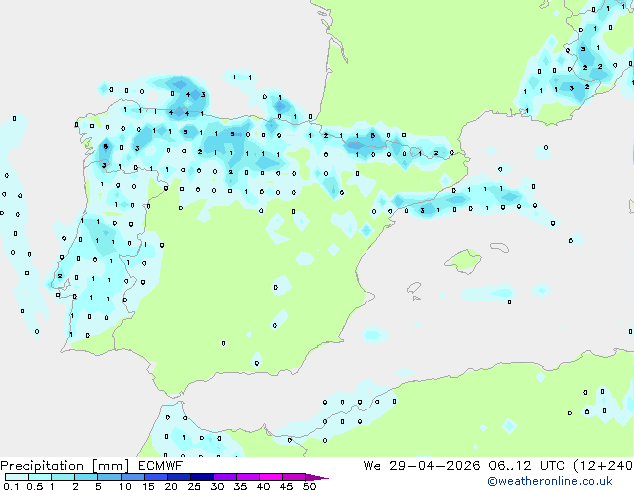634x490 pixels.
Task: Select the 45–50 mm legend swatch
Action: pyautogui.click(x=294, y=477)
